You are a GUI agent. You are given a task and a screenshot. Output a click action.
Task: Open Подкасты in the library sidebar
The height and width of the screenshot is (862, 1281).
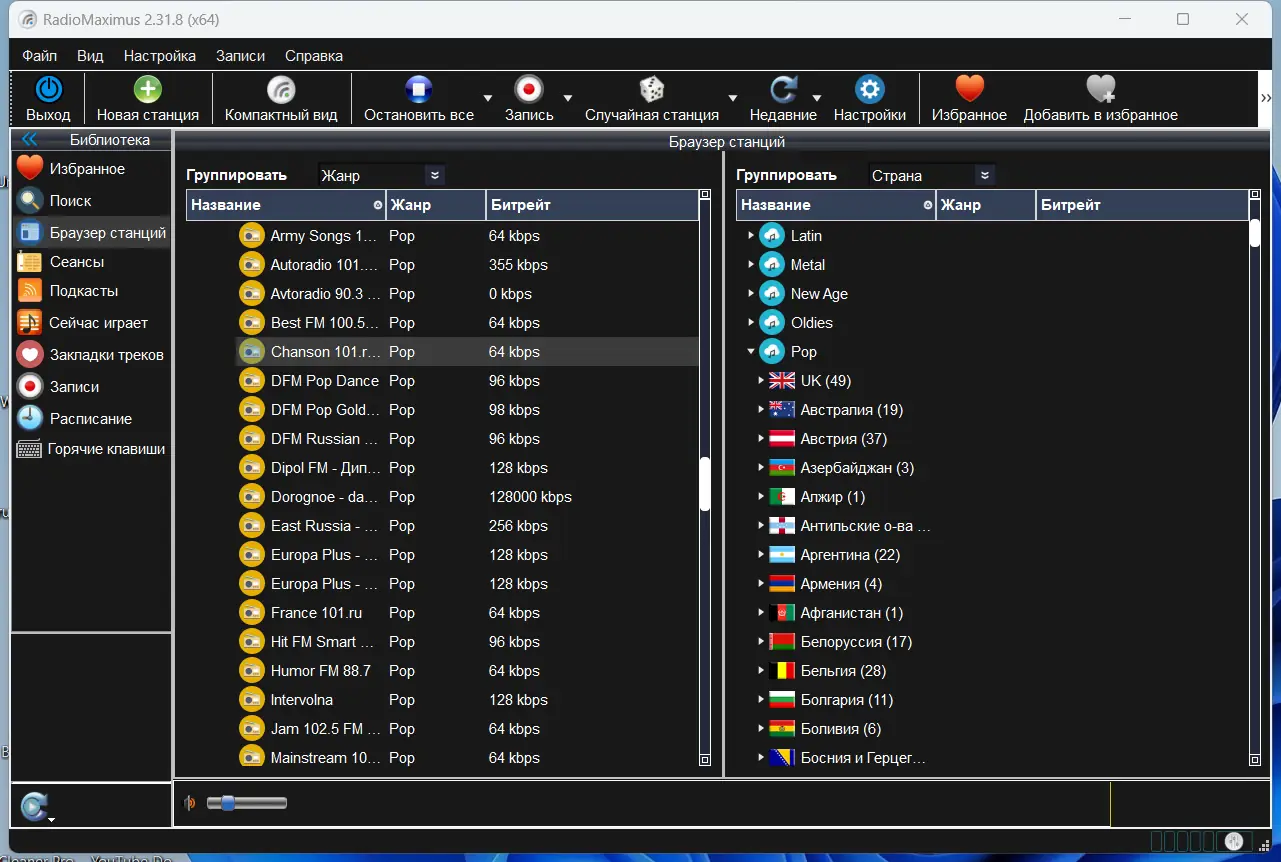91,291
